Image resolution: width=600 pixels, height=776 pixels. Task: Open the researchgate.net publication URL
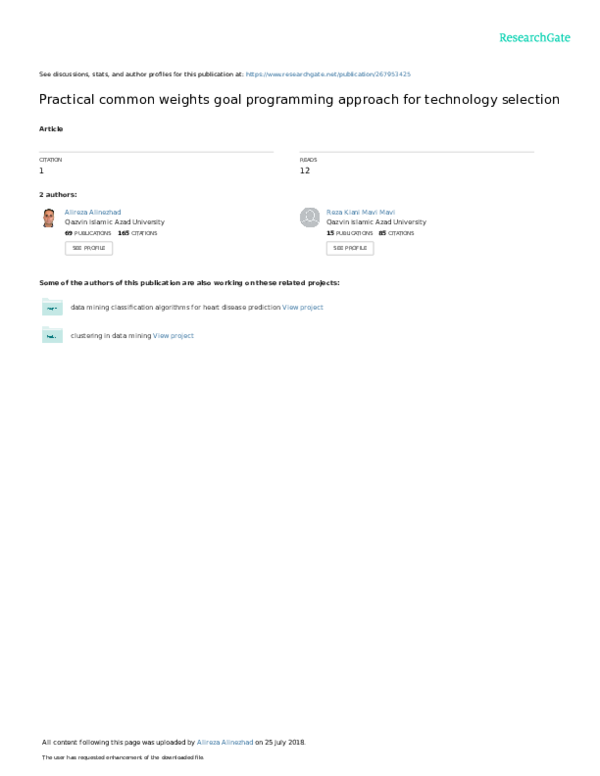[x=328, y=74]
